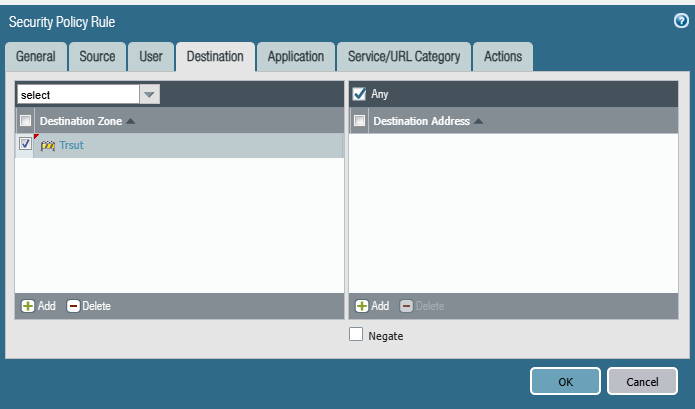Screen dimensions: 695x409
Task: Switch to the Application tab
Action: pyautogui.click(x=296, y=57)
